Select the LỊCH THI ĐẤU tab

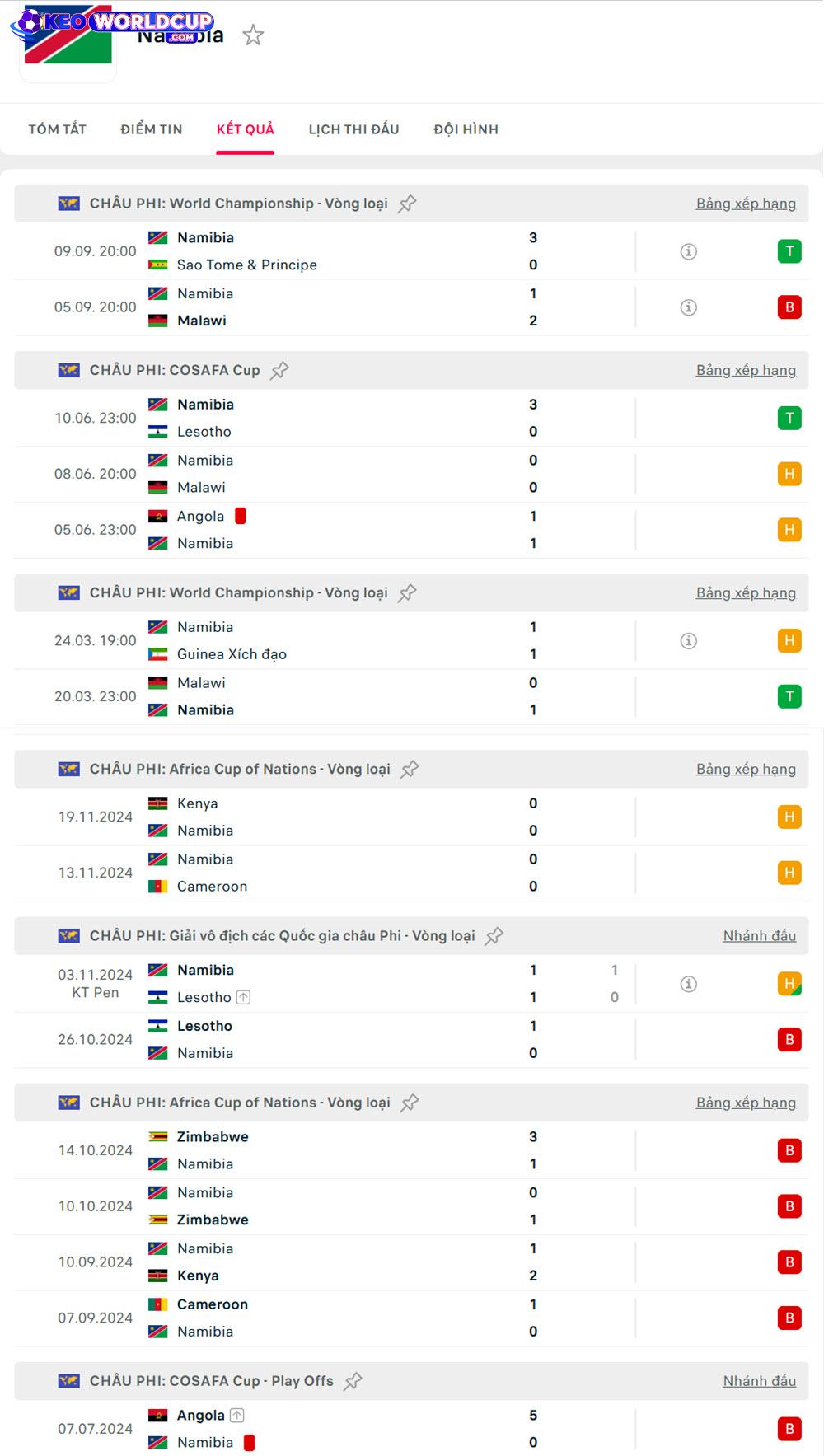pyautogui.click(x=353, y=129)
